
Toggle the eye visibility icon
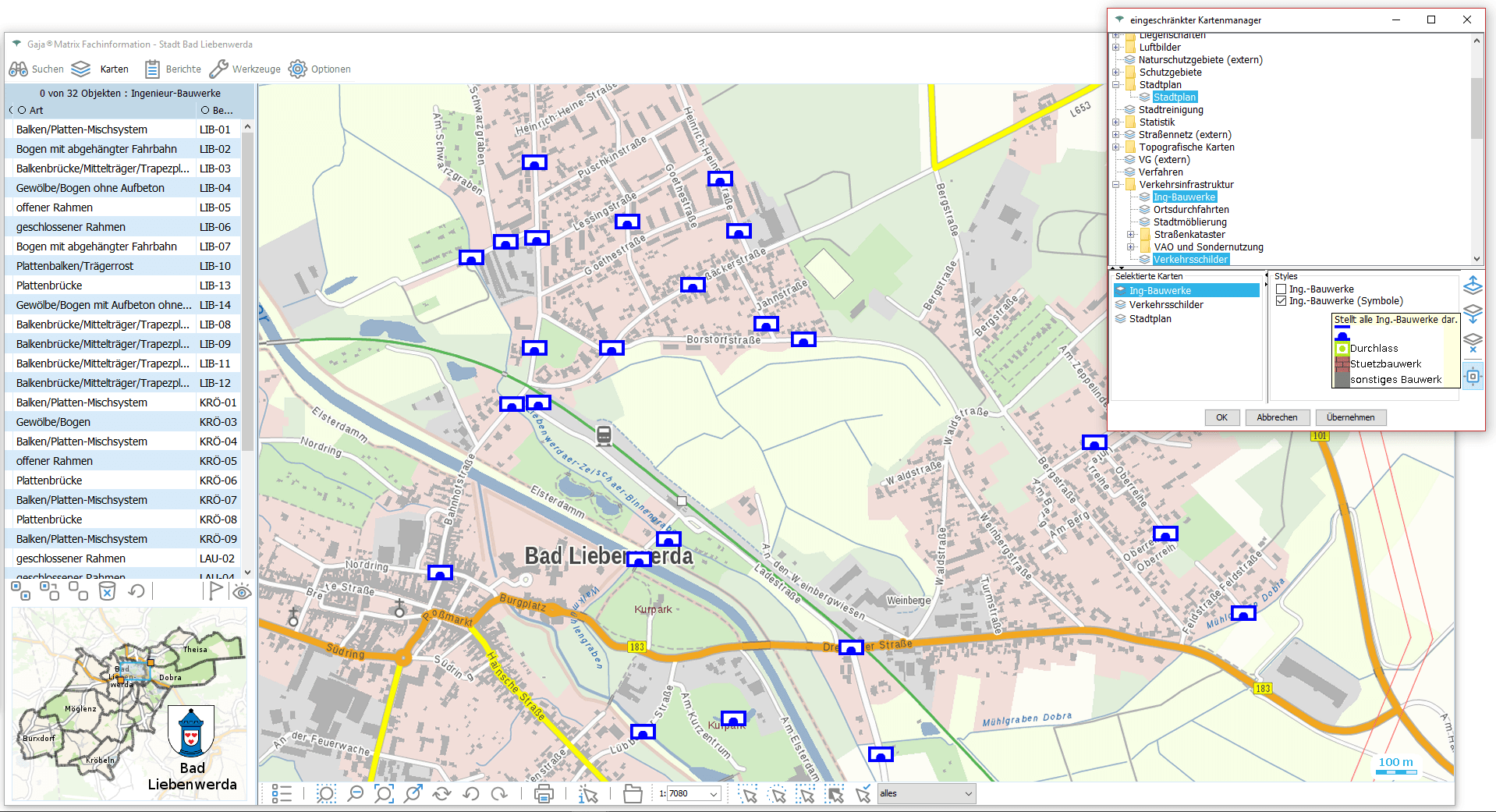(242, 591)
